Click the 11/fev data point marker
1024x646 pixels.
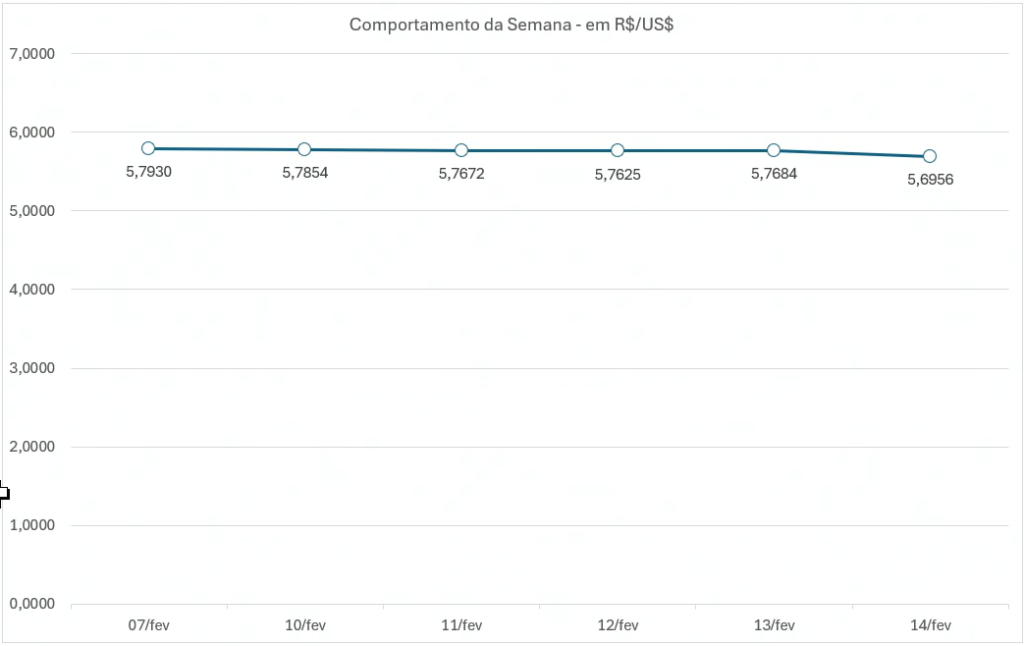pyautogui.click(x=461, y=150)
